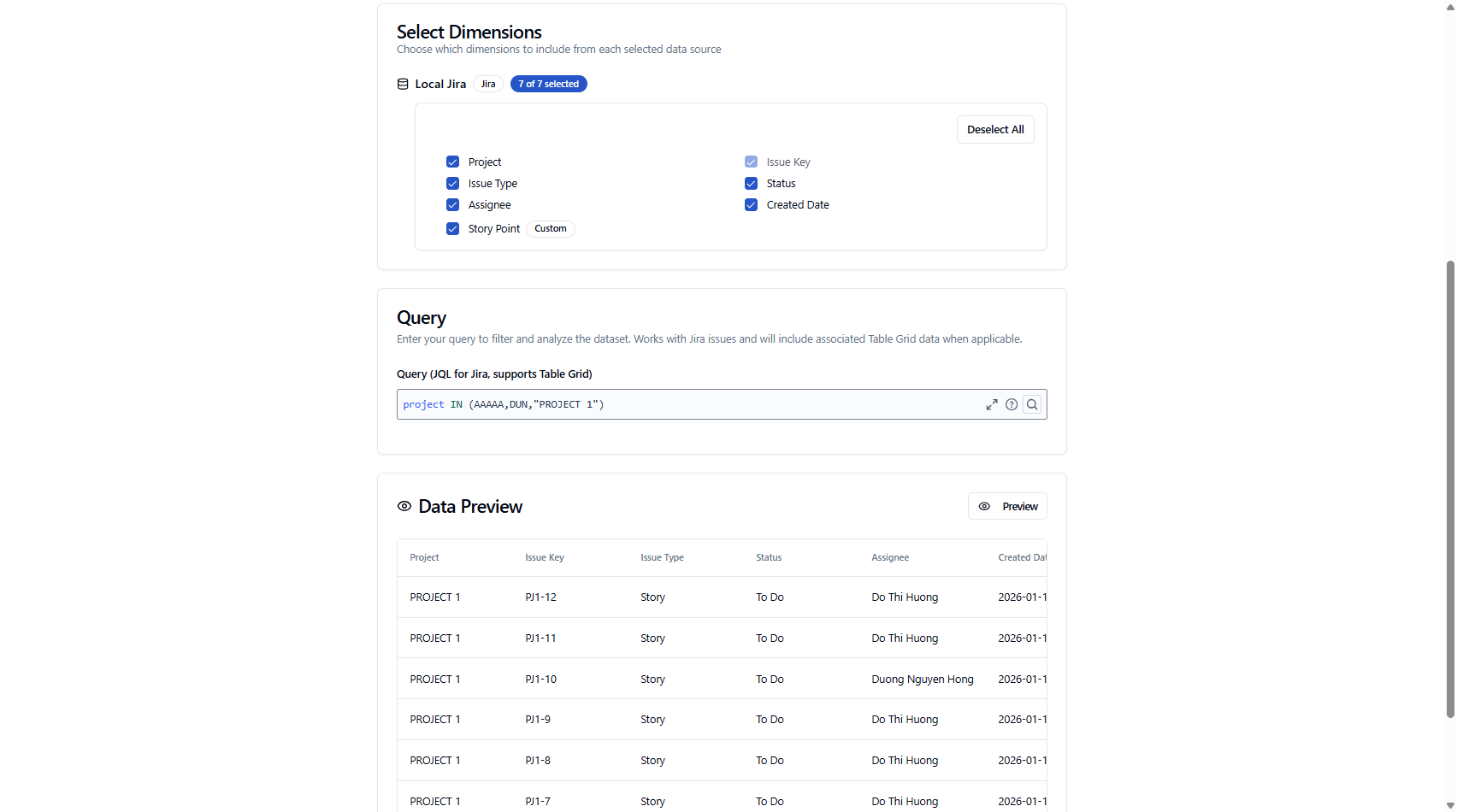Click the Status column header
The image size is (1457, 812).
click(769, 557)
